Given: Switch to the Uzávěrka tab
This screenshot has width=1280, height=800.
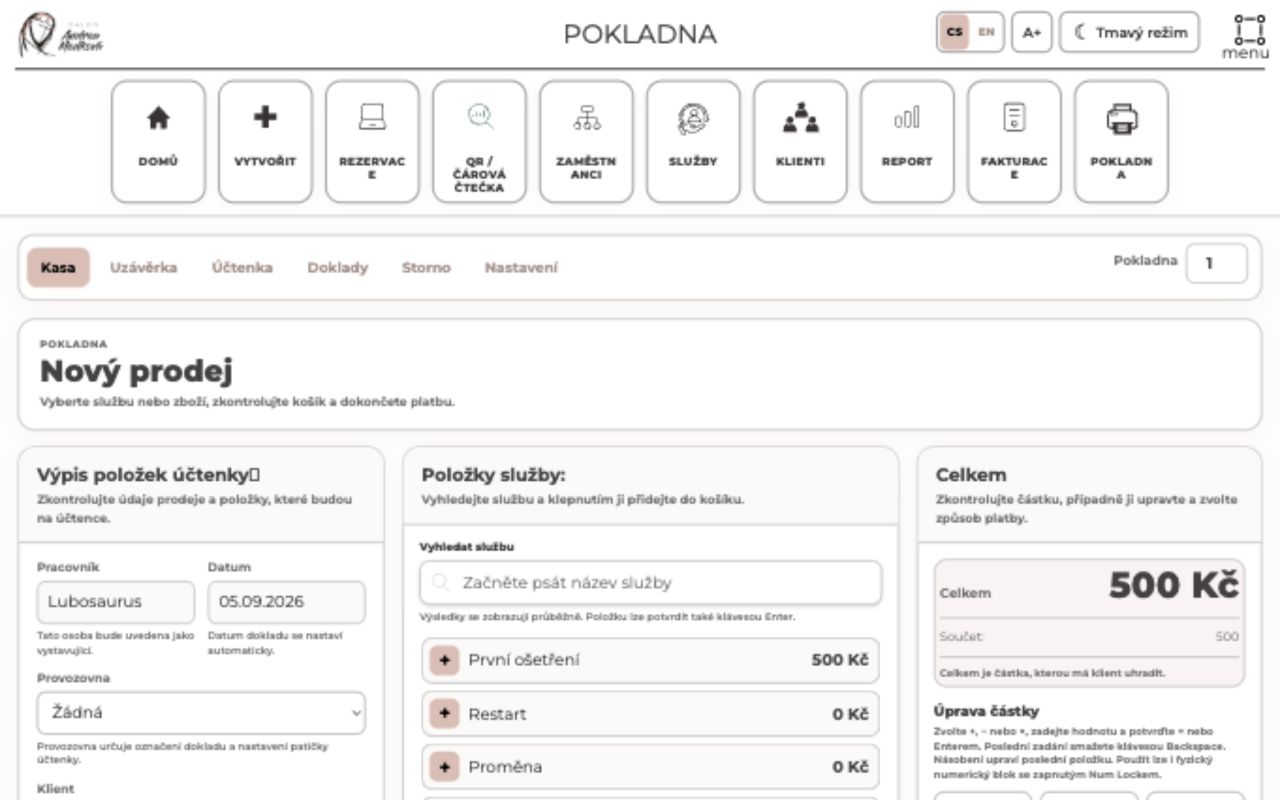Looking at the screenshot, I should pyautogui.click(x=144, y=268).
